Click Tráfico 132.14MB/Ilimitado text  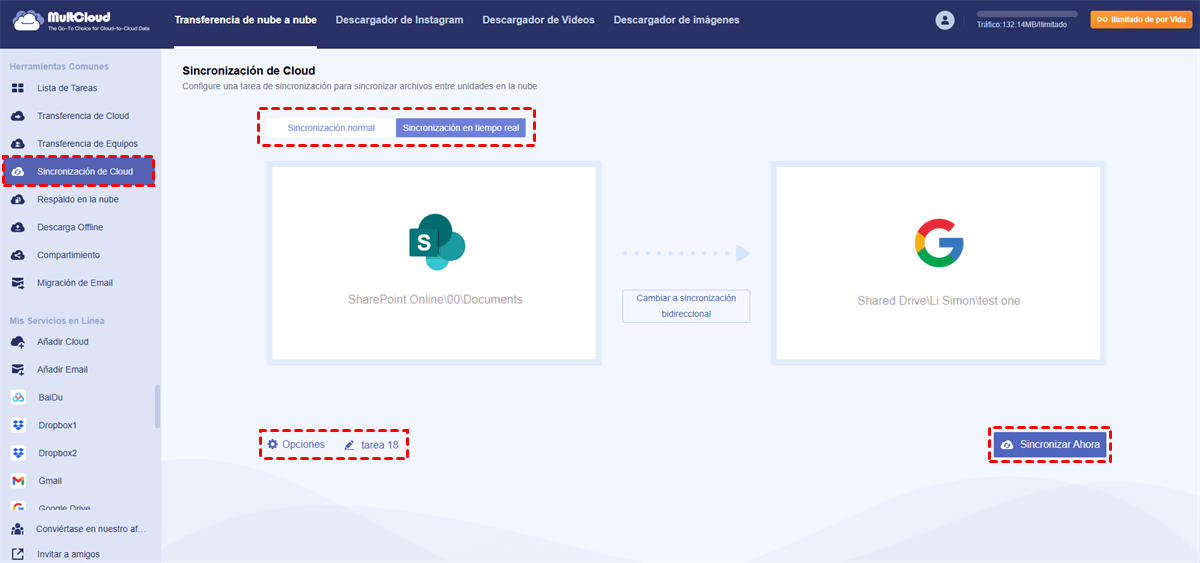coord(1021,25)
